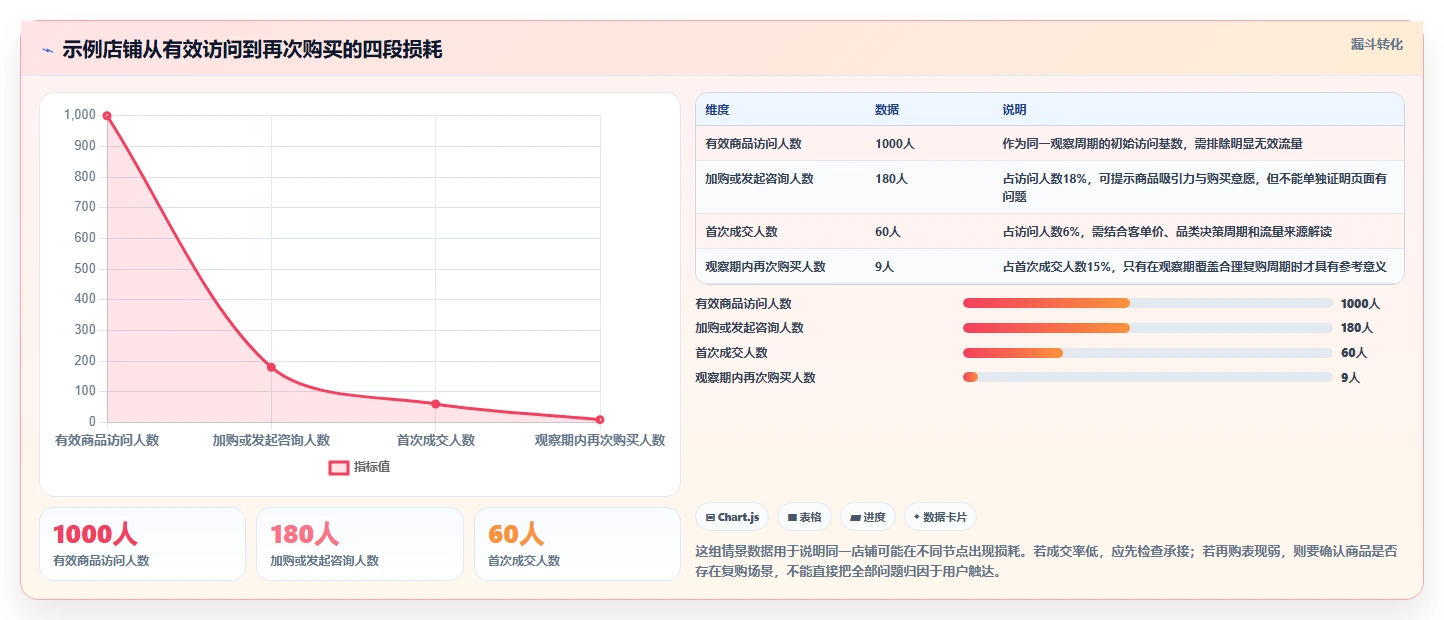
Task: Click the progress value 1000人
Action: coord(1360,304)
